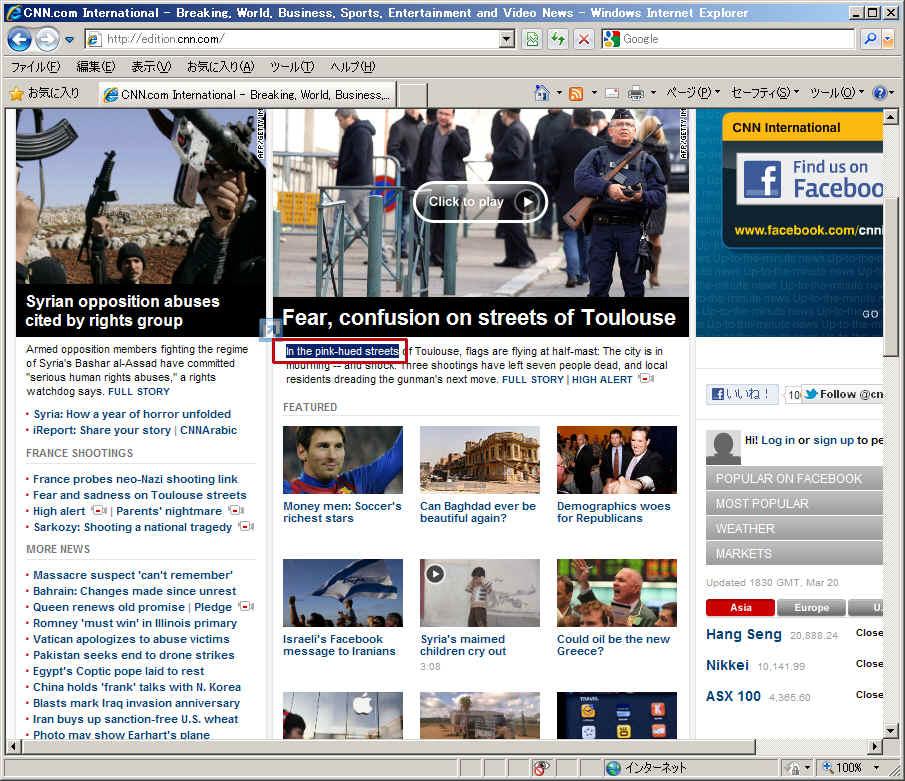This screenshot has height=781, width=905.
Task: Open the Hang Seng index link
Action: (743, 634)
